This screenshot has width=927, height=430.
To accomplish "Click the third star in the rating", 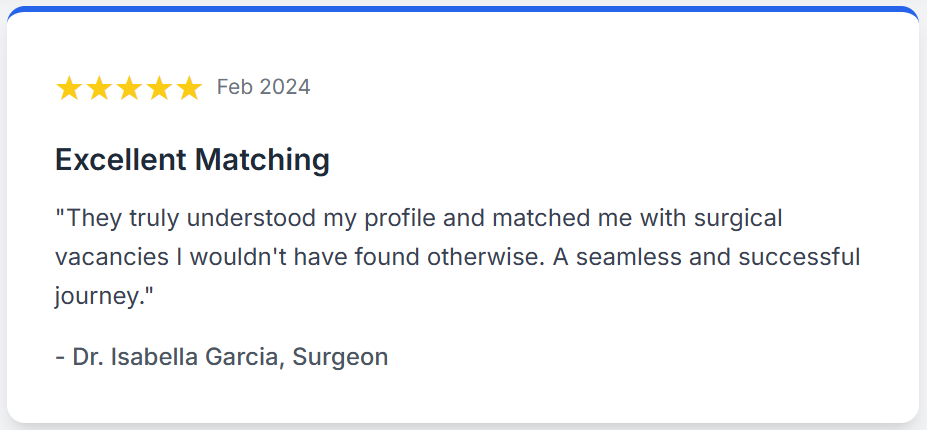I will pyautogui.click(x=129, y=88).
